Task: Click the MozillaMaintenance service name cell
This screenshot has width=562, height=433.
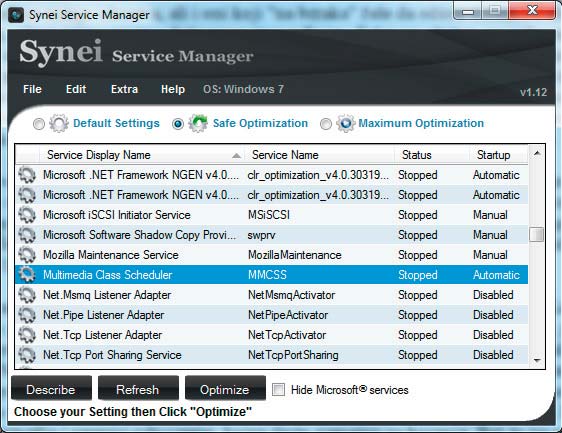Action: (x=295, y=255)
